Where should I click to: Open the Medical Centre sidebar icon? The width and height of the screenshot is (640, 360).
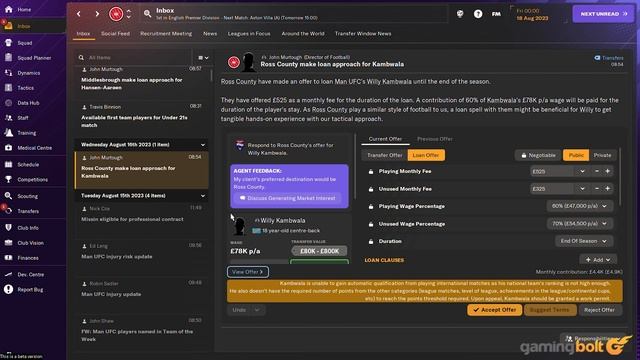coord(9,148)
